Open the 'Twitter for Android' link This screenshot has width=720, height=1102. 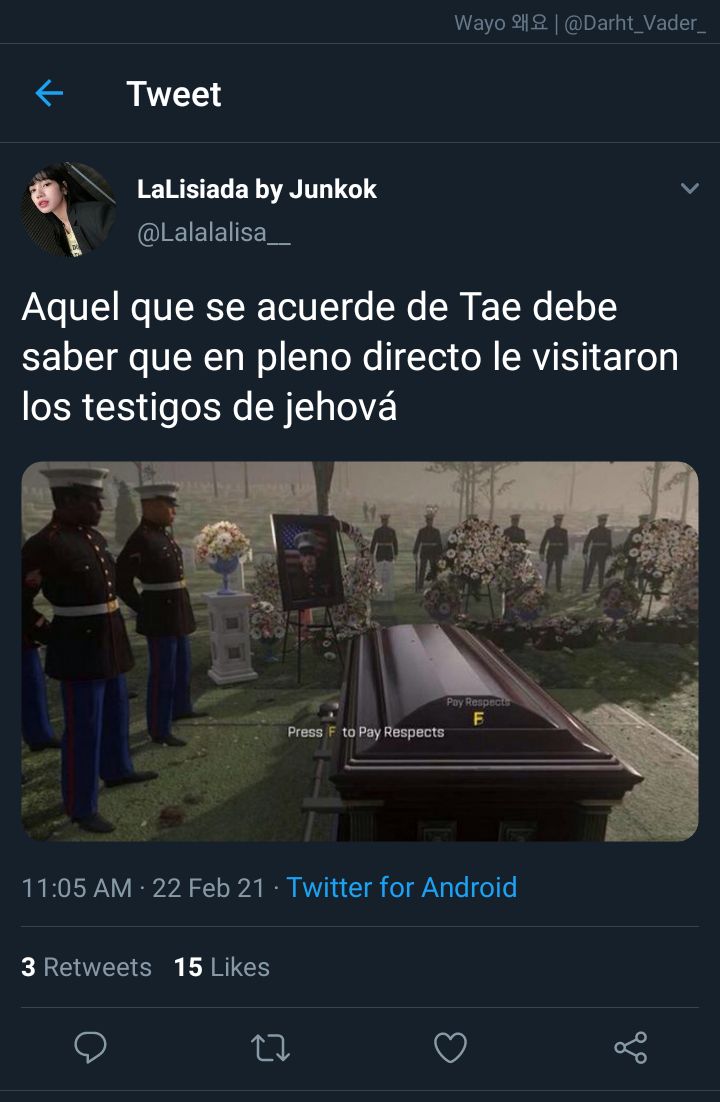(401, 887)
